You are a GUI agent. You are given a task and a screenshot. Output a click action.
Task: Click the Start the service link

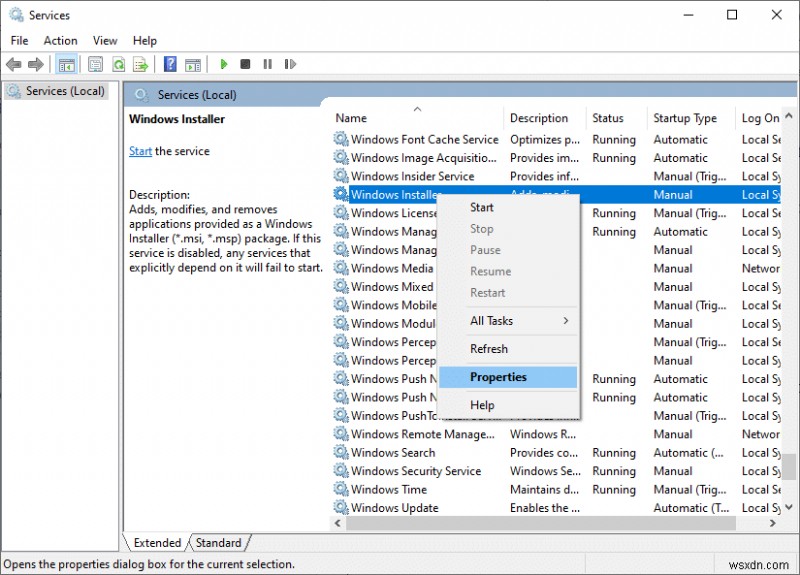(x=140, y=151)
